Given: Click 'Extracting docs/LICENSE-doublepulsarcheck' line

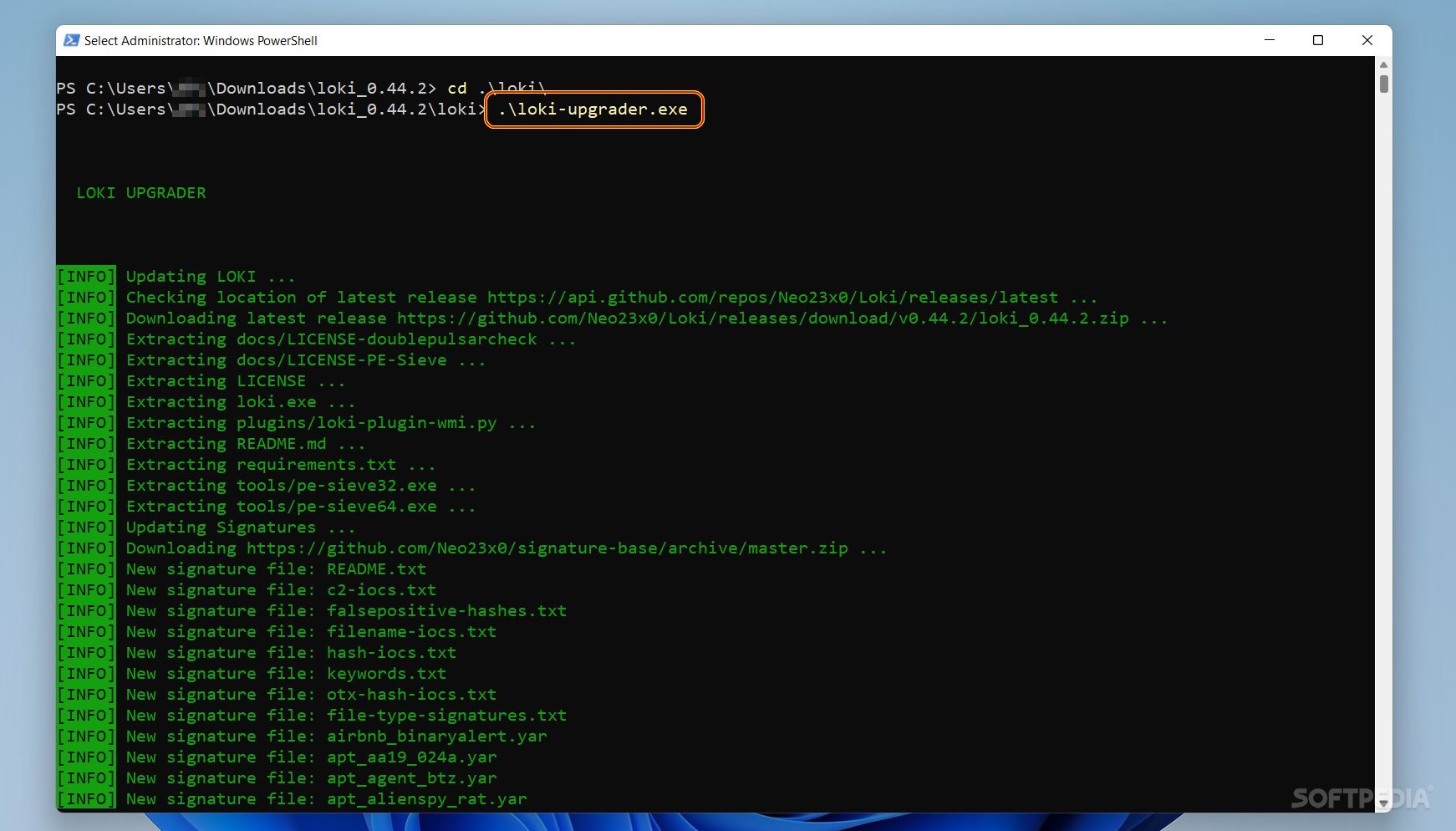Looking at the screenshot, I should pos(351,339).
